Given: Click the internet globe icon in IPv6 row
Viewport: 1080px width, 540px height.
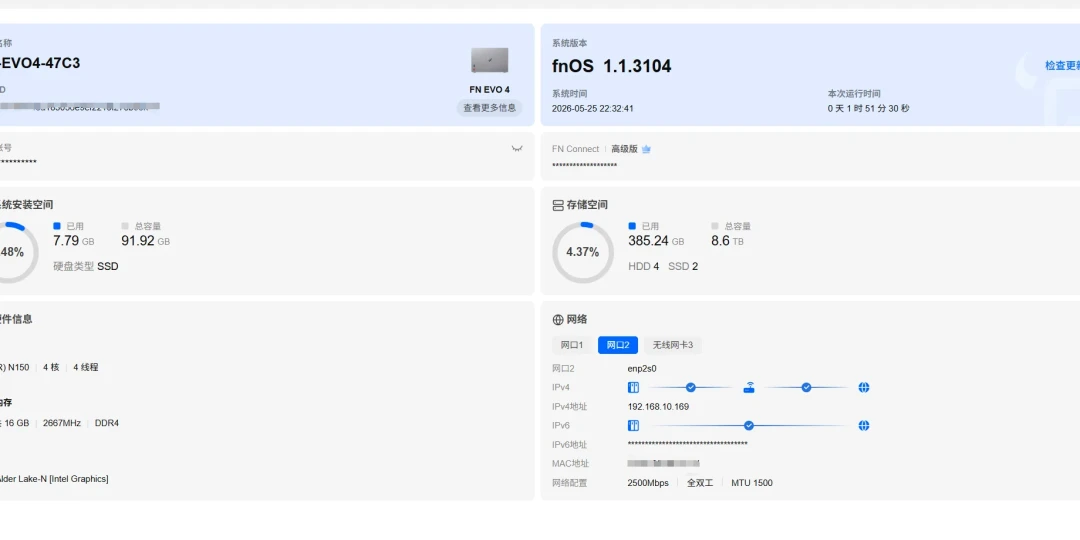Looking at the screenshot, I should point(864,426).
